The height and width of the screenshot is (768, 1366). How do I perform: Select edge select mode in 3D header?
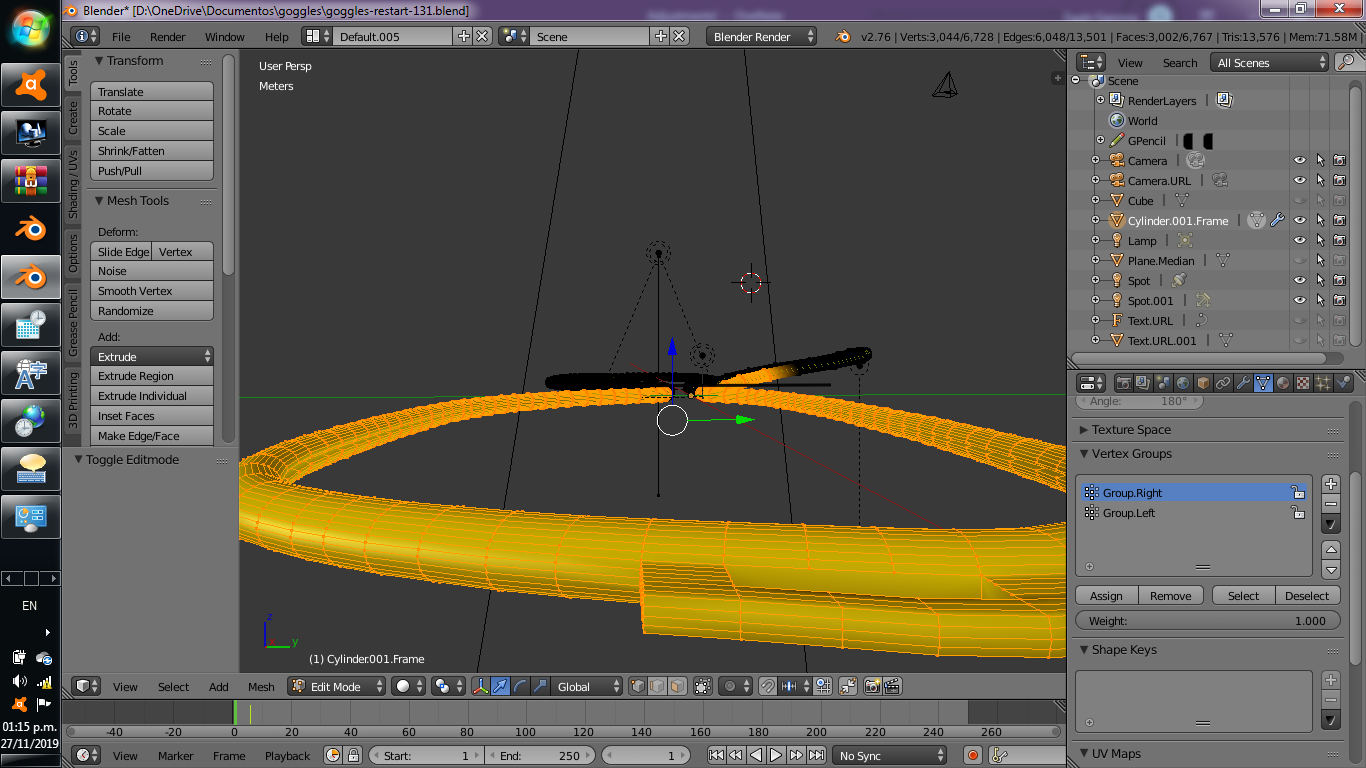[657, 686]
